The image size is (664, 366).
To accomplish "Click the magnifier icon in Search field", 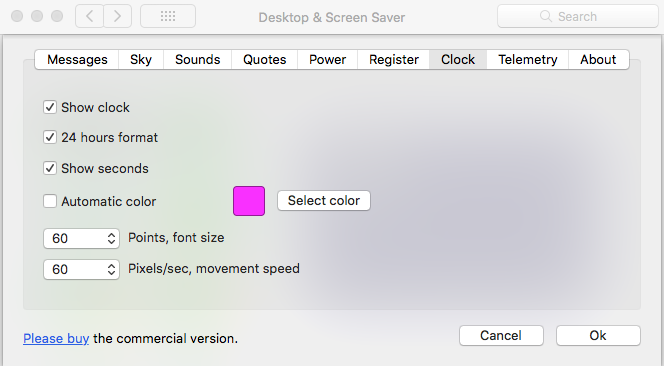I will 546,16.
